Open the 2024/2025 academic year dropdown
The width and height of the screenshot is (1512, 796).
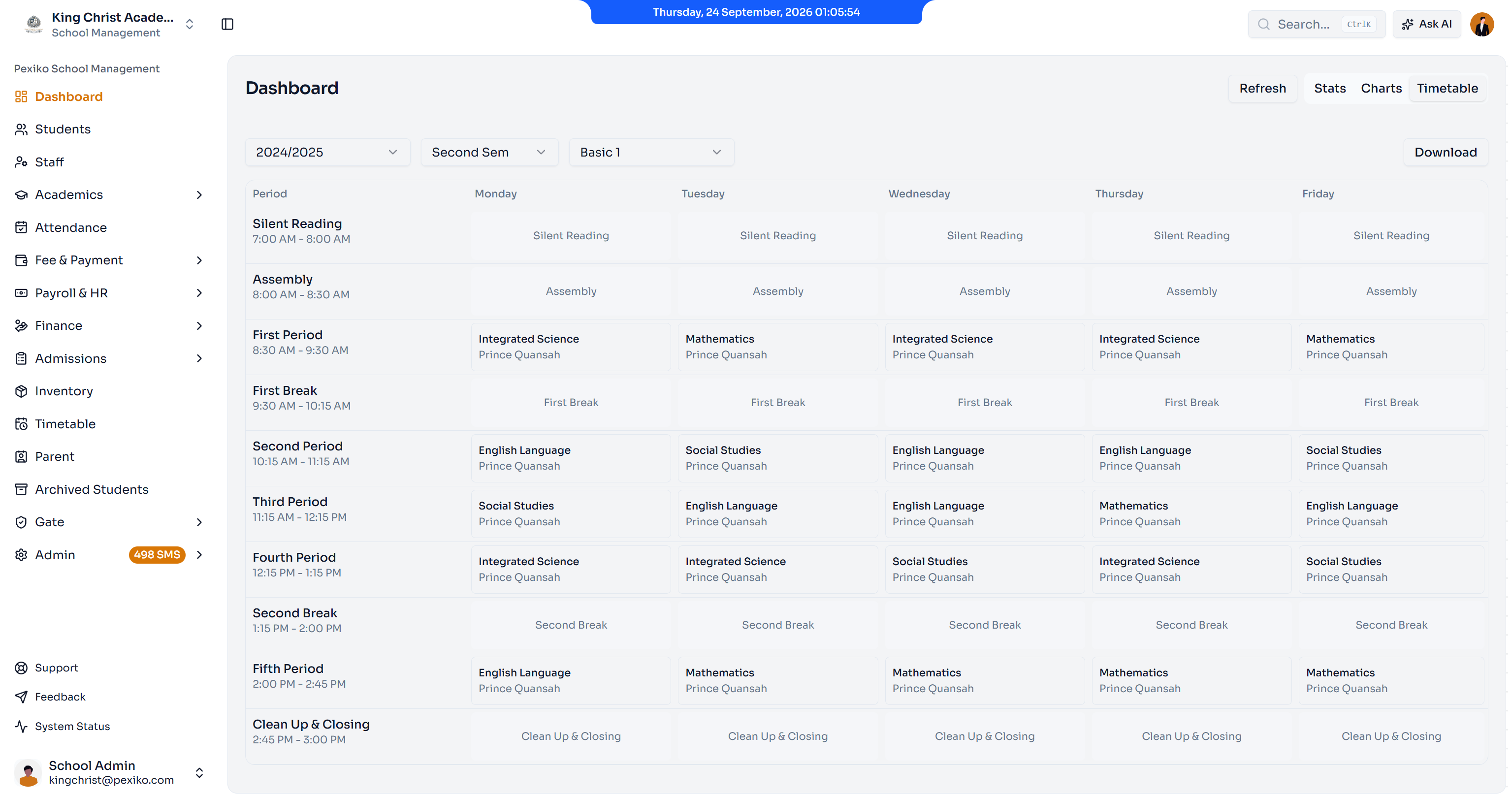tap(327, 152)
